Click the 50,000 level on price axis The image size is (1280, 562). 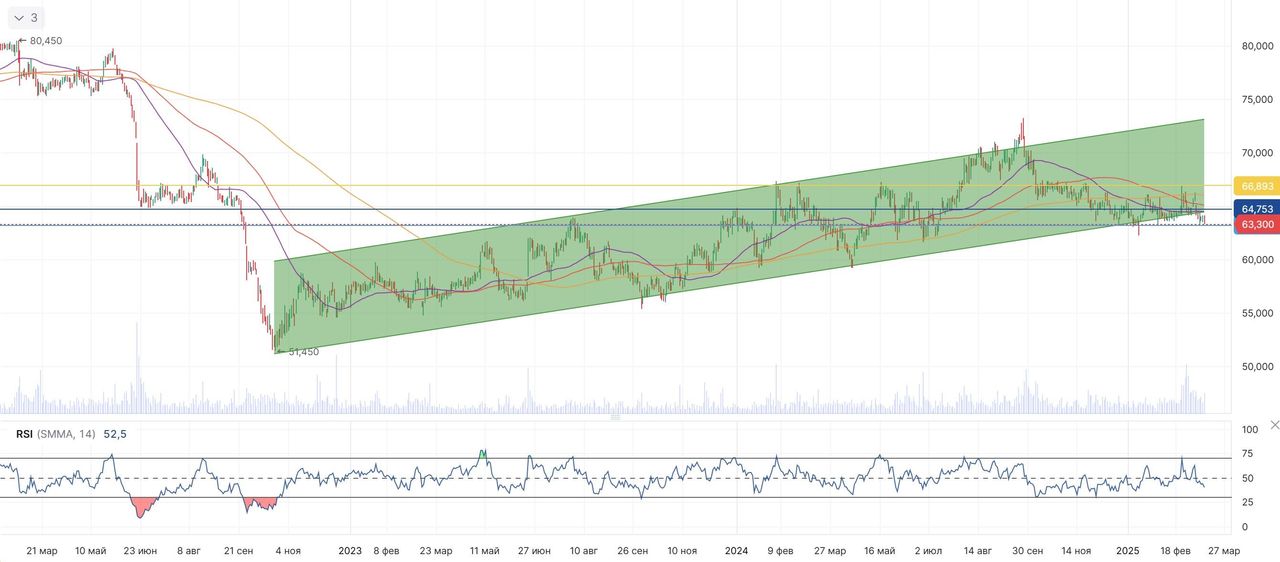pyautogui.click(x=1256, y=367)
